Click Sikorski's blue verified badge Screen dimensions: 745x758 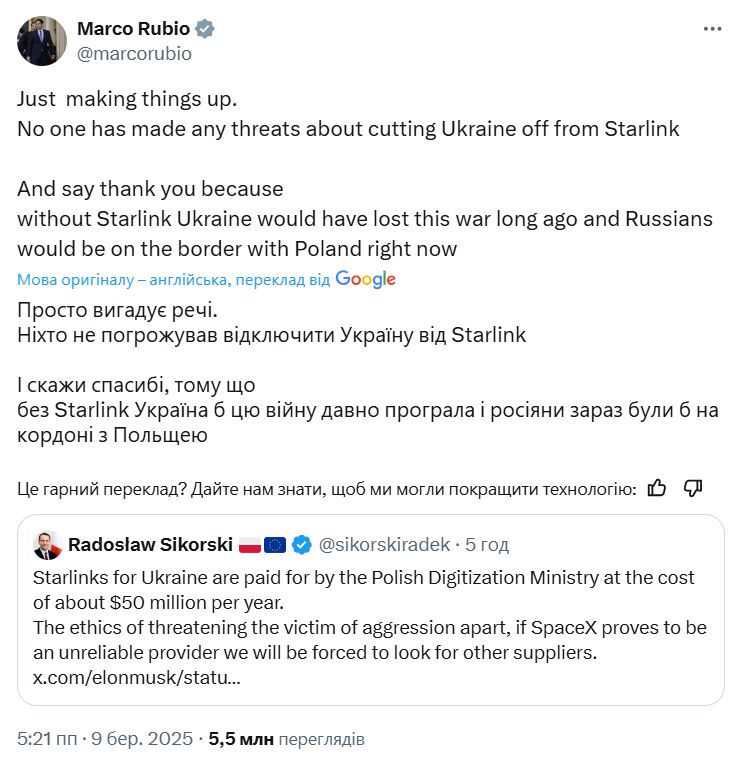point(300,545)
